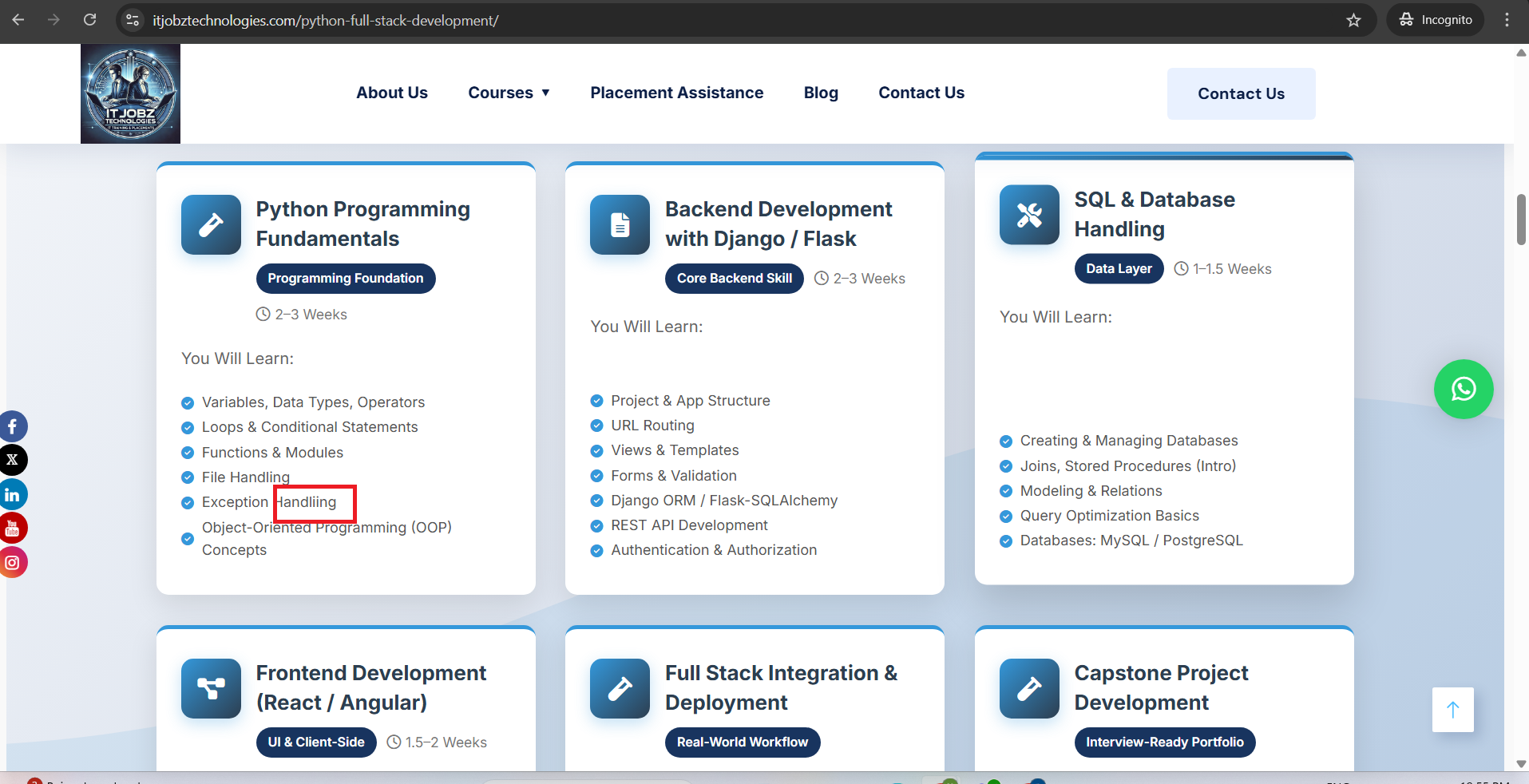Click the X (Twitter) social icon
The height and width of the screenshot is (784, 1529).
13,460
